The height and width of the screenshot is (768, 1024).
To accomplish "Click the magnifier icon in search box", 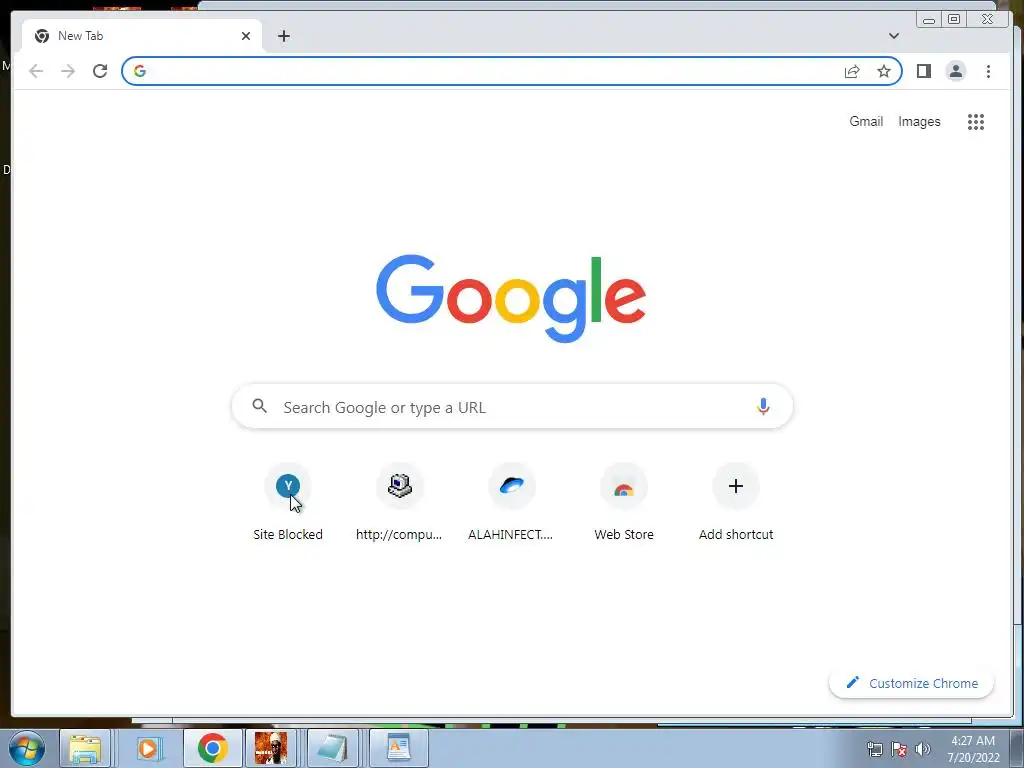I will tap(259, 406).
